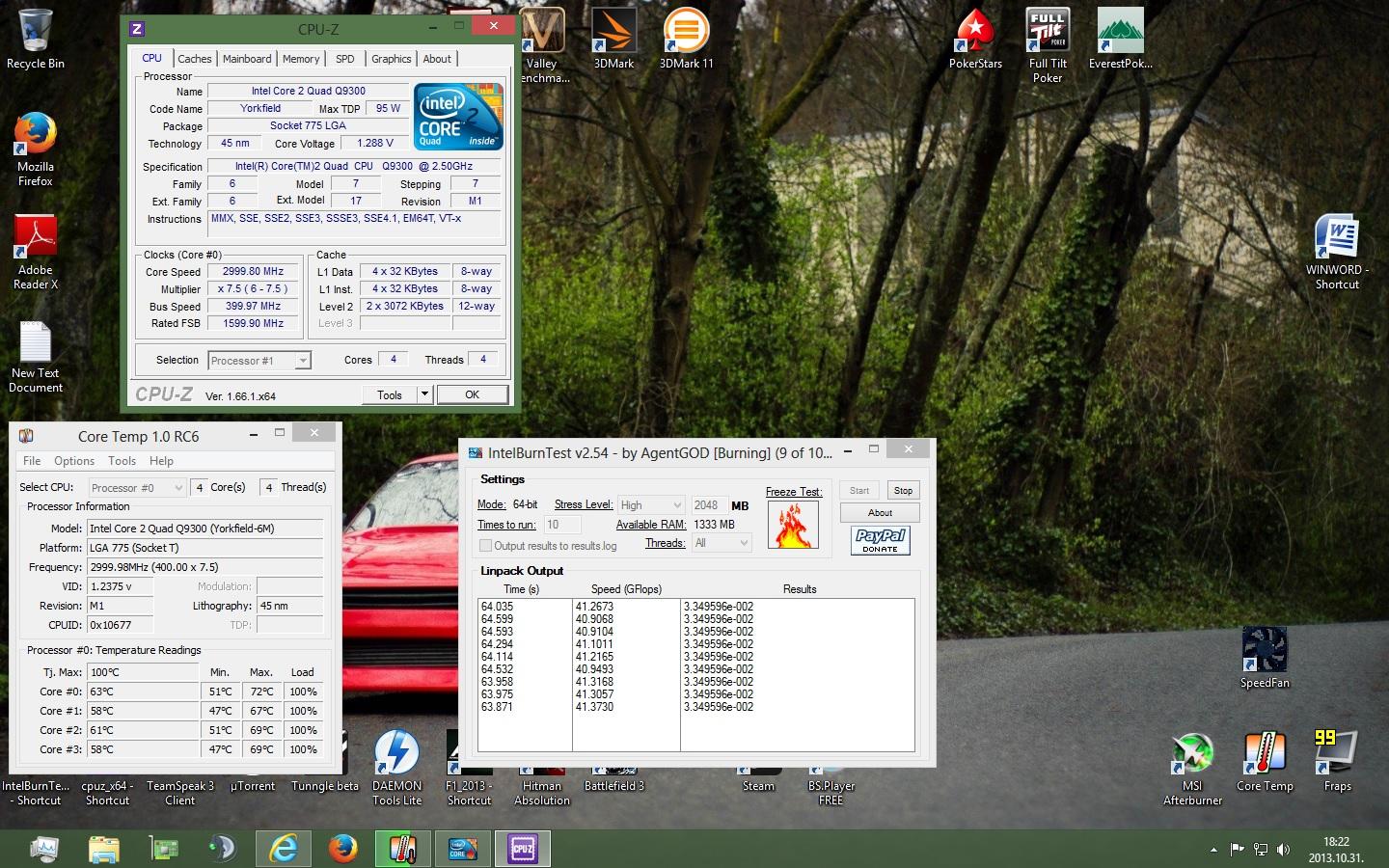Click the OK button in CPU-Z
The image size is (1389, 868).
pos(472,394)
